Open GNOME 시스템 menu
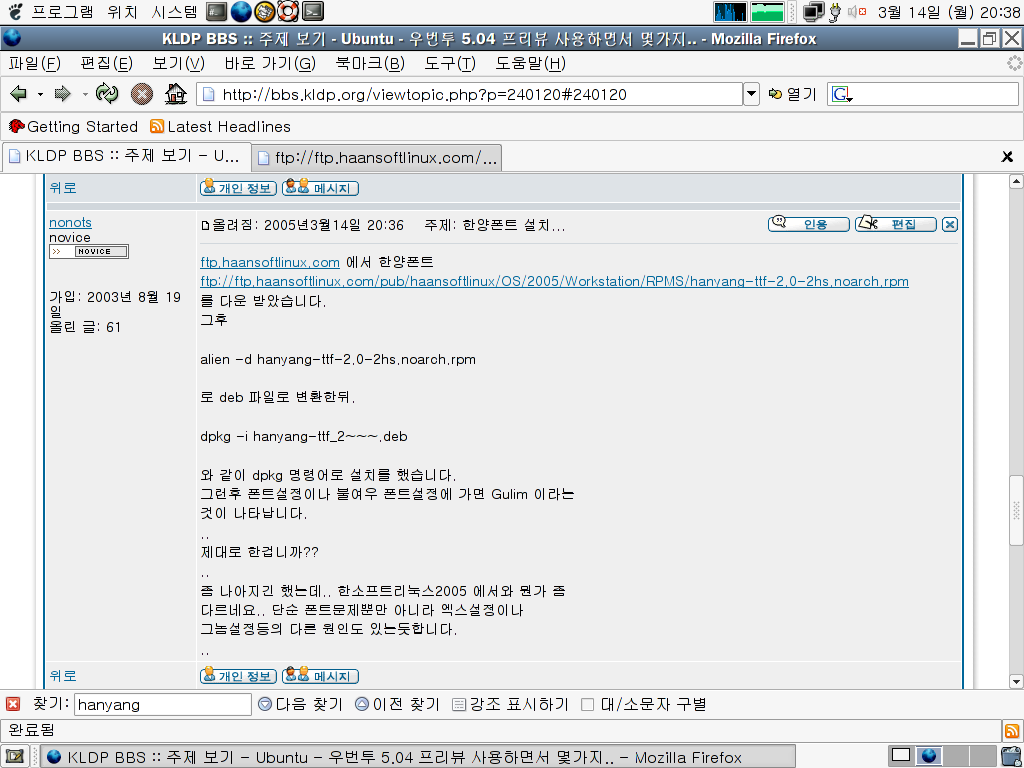The image size is (1024, 768). click(x=174, y=11)
